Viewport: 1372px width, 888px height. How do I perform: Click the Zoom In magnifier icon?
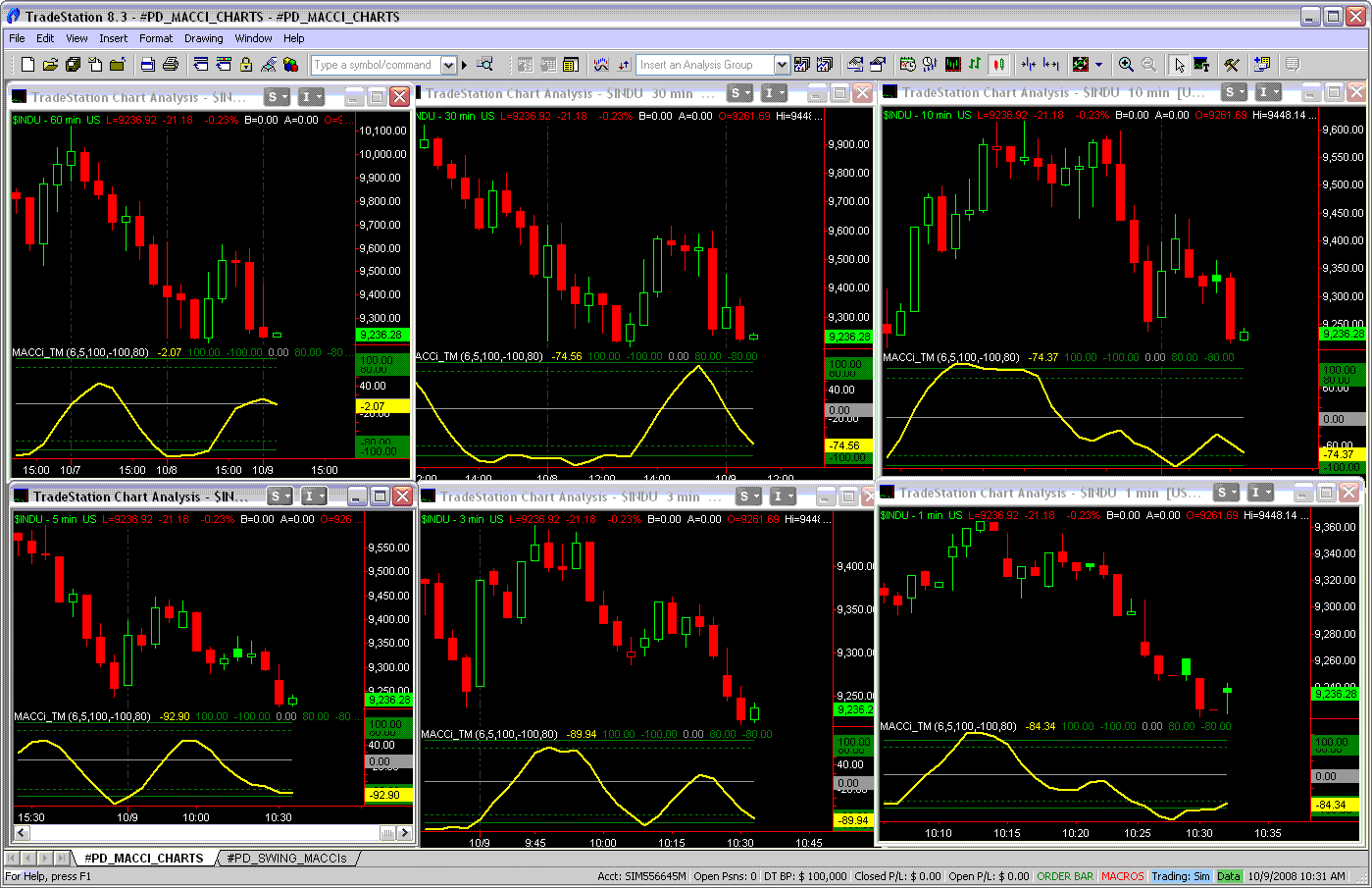click(1126, 65)
